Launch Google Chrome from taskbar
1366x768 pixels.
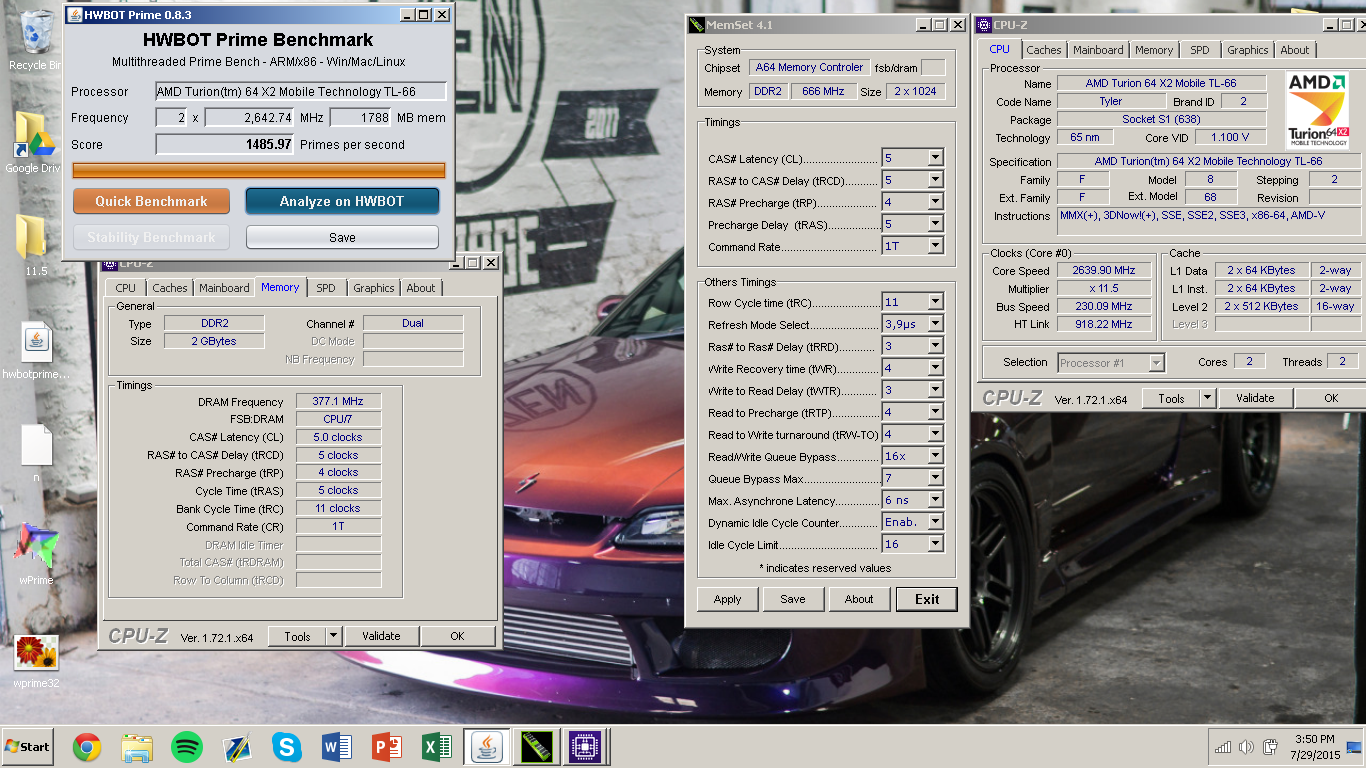(87, 747)
